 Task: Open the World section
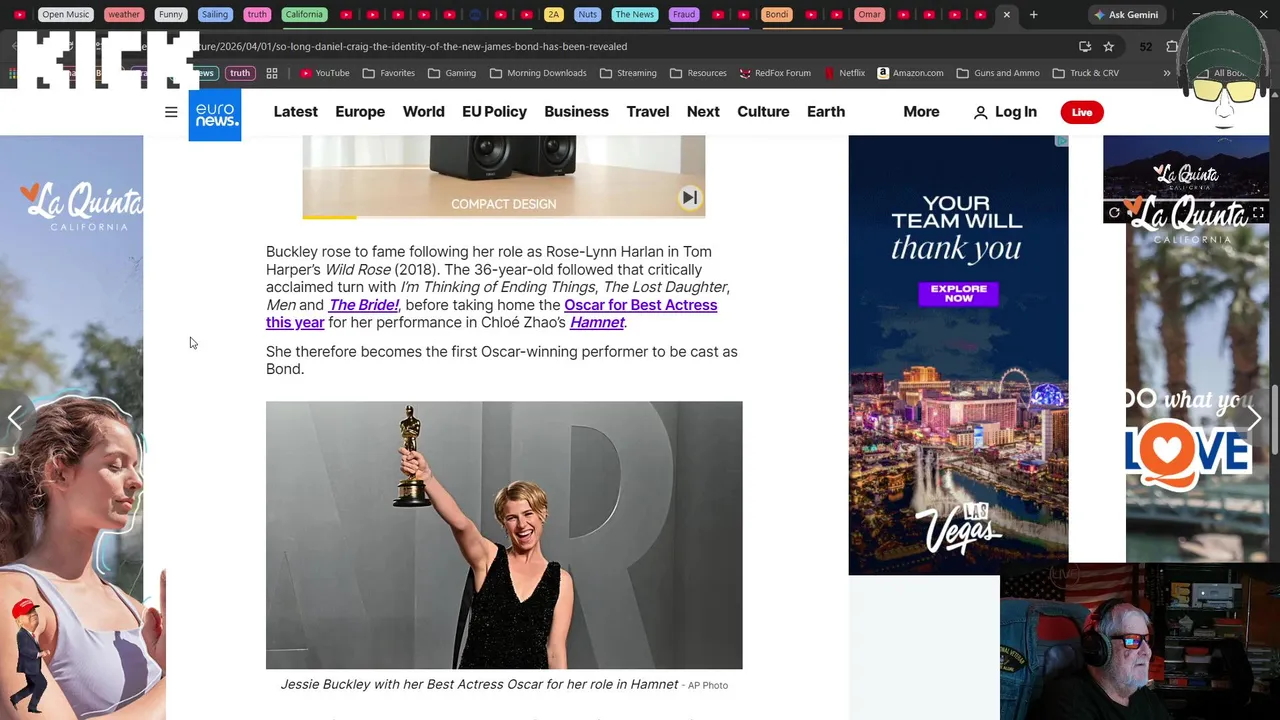pos(424,112)
